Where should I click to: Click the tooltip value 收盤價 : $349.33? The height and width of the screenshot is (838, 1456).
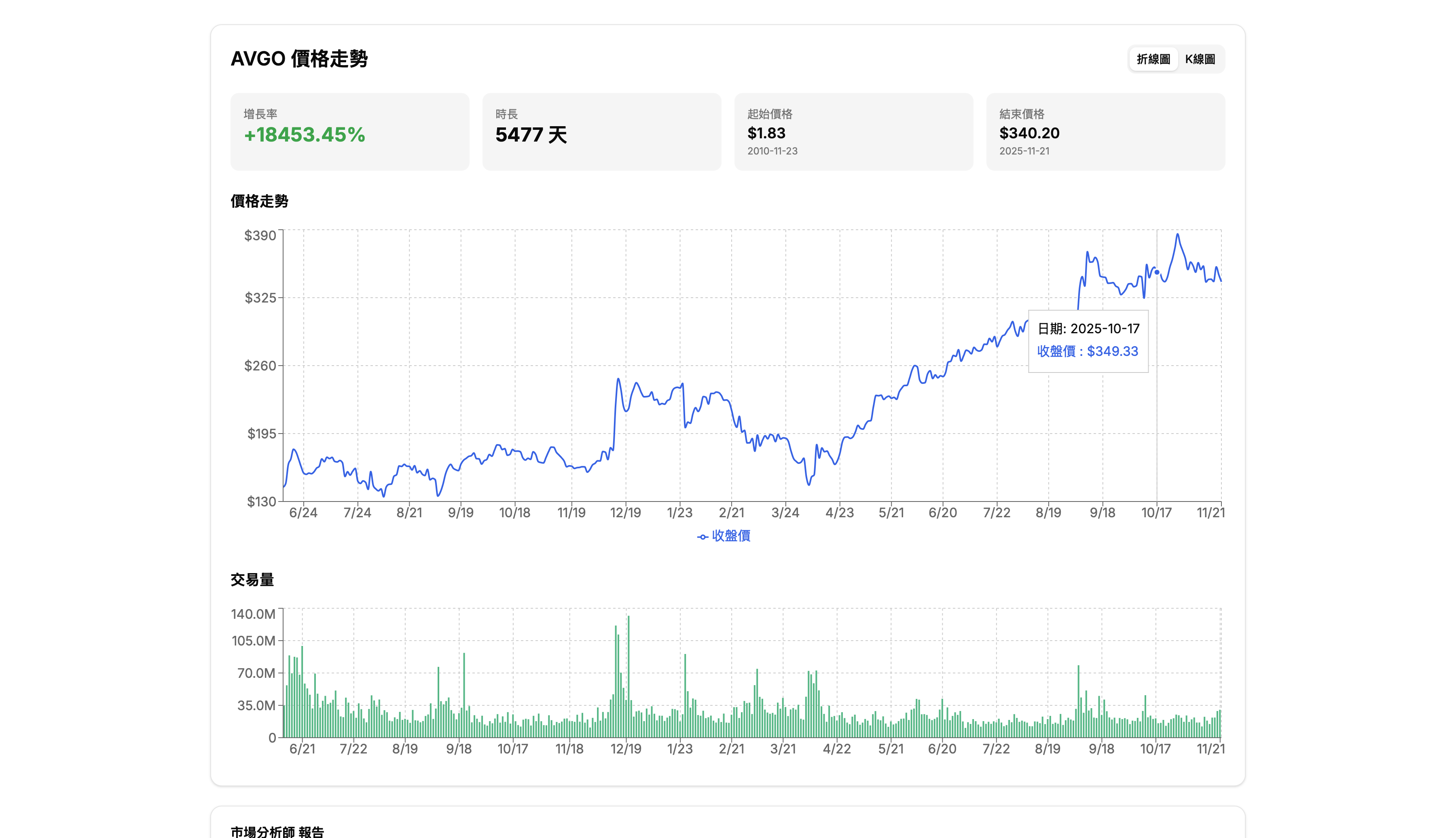coord(1088,351)
